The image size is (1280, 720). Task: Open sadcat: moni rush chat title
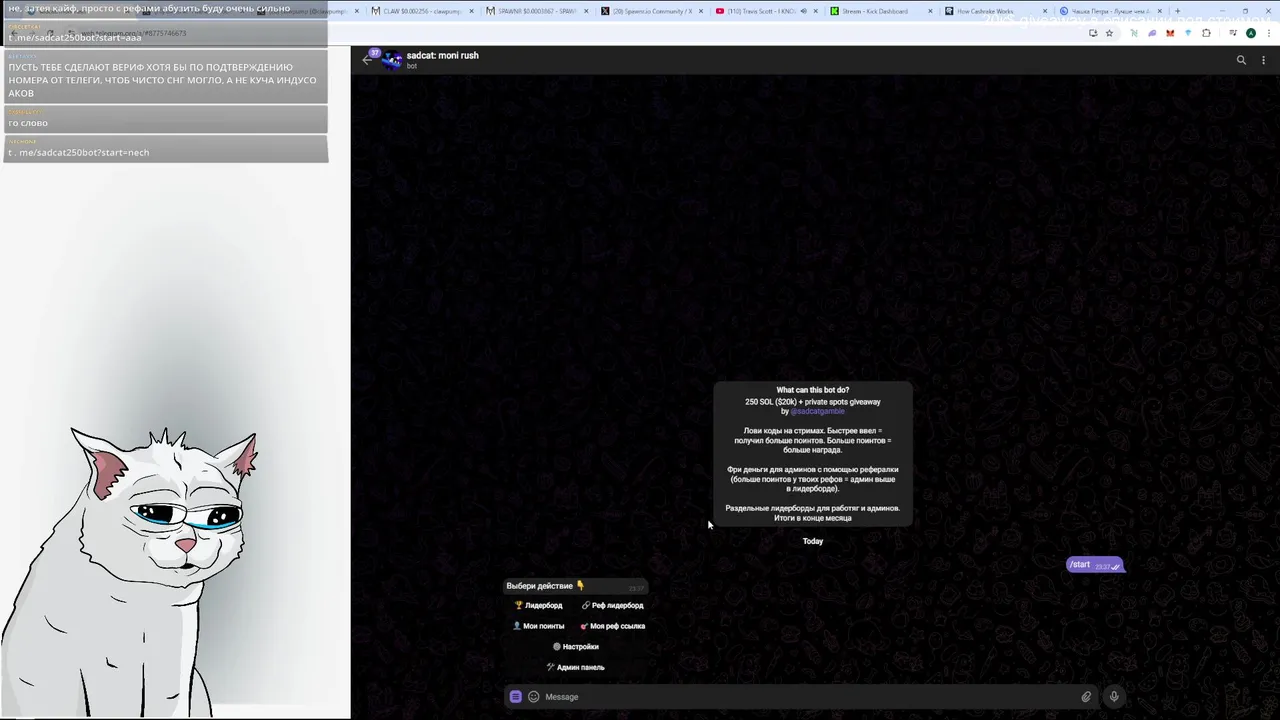coord(442,55)
